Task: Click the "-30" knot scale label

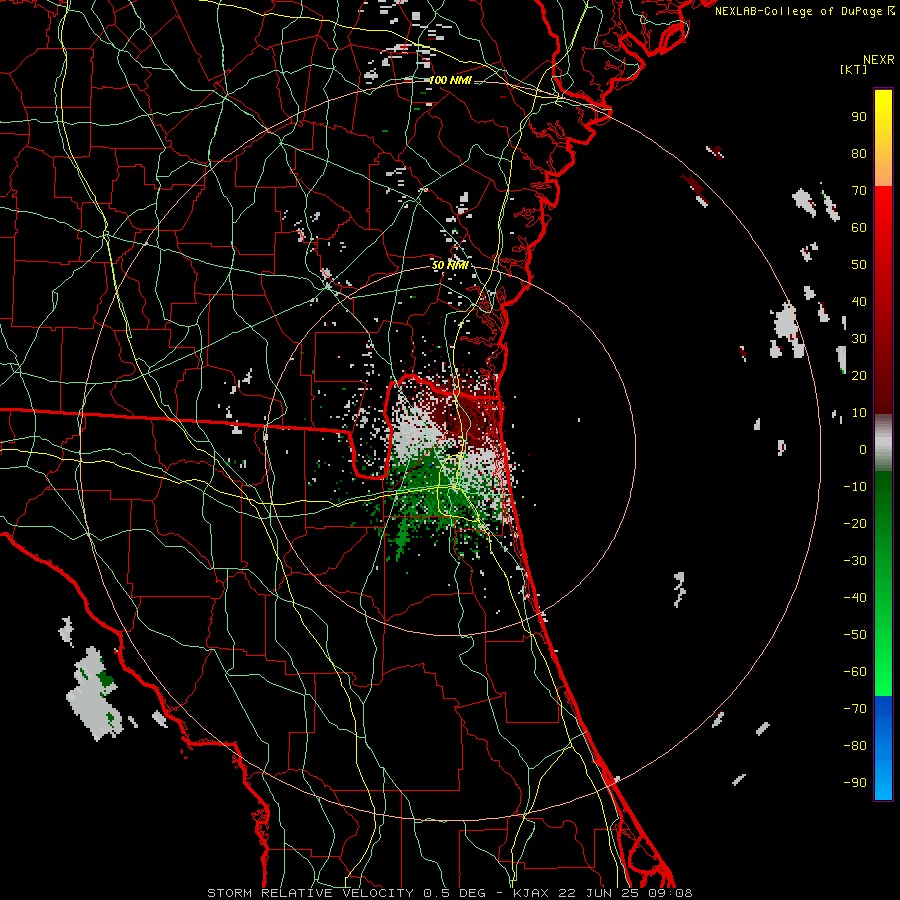Action: tap(855, 561)
